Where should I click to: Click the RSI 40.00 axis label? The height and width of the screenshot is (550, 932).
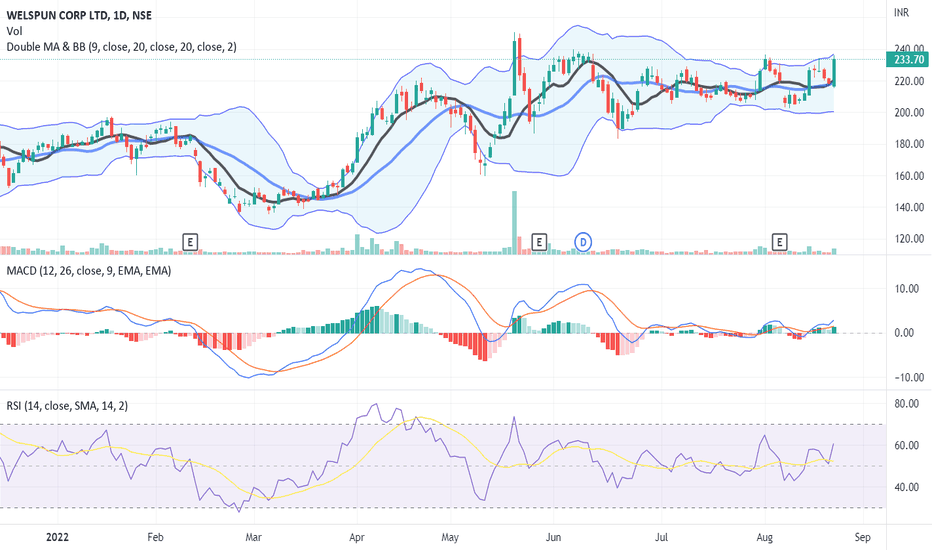pyautogui.click(x=906, y=487)
